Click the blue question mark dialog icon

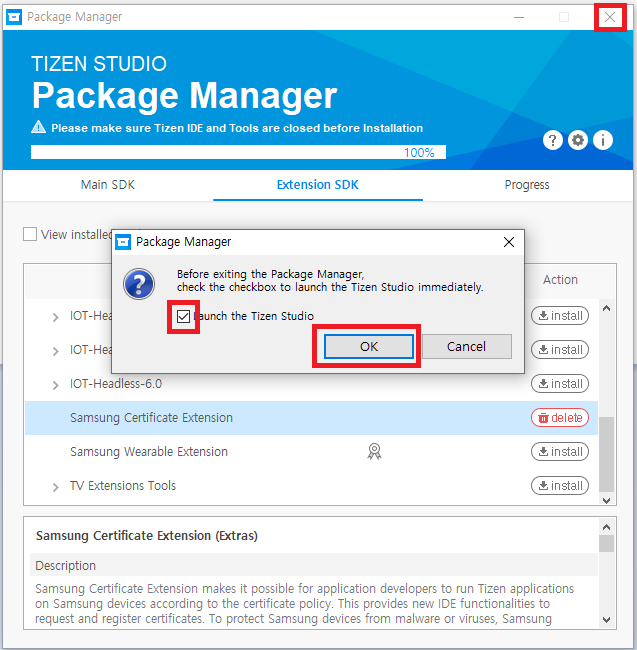pyautogui.click(x=139, y=284)
